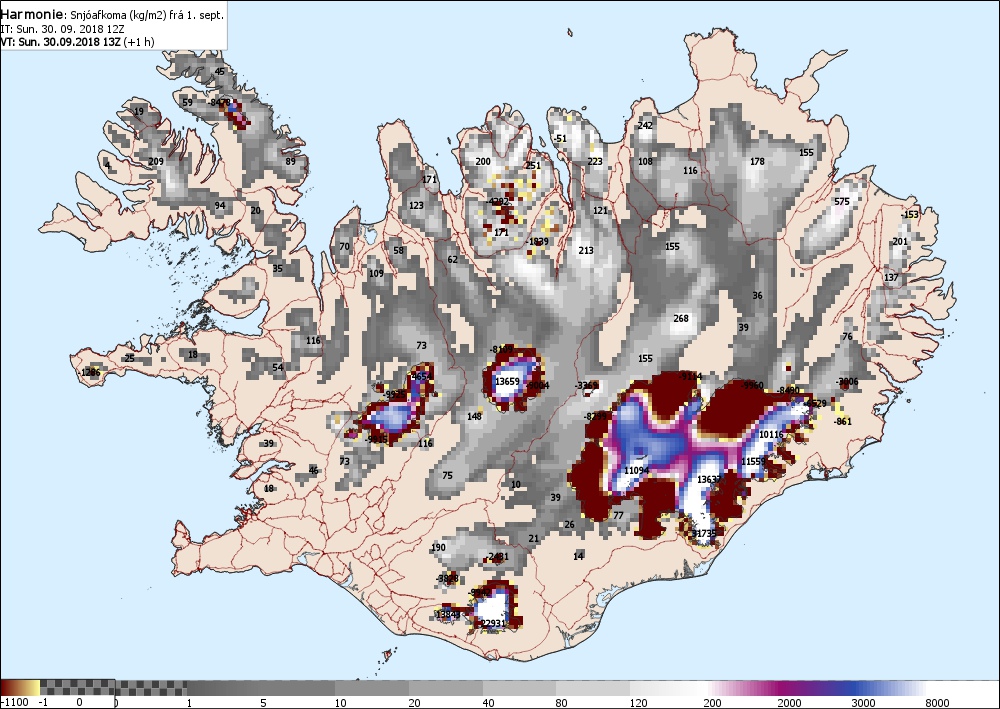Screen dimensions: 1000x709
Task: Select the IT: Sun. 30. 09. 2018 12Z line
Action: pos(62,29)
